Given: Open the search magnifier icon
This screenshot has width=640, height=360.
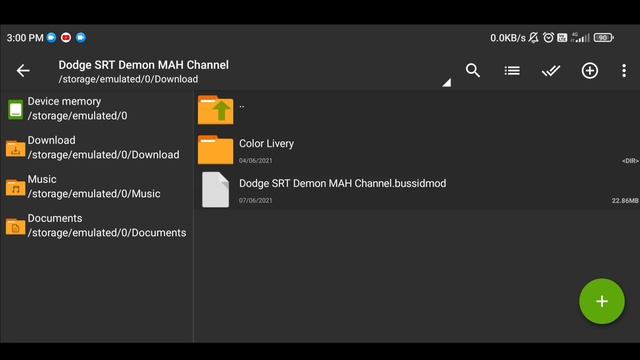Looking at the screenshot, I should [473, 71].
